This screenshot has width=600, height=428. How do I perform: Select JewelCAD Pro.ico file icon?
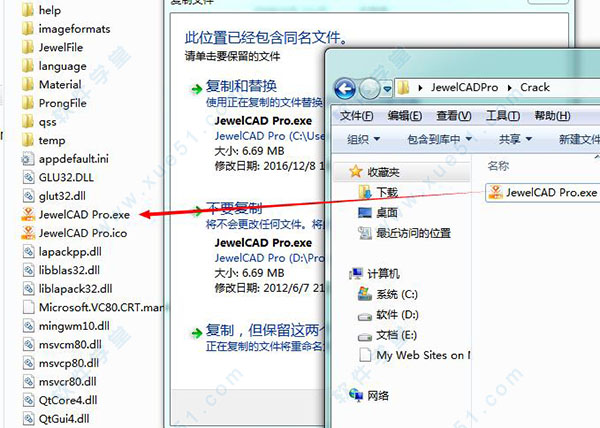(x=28, y=233)
